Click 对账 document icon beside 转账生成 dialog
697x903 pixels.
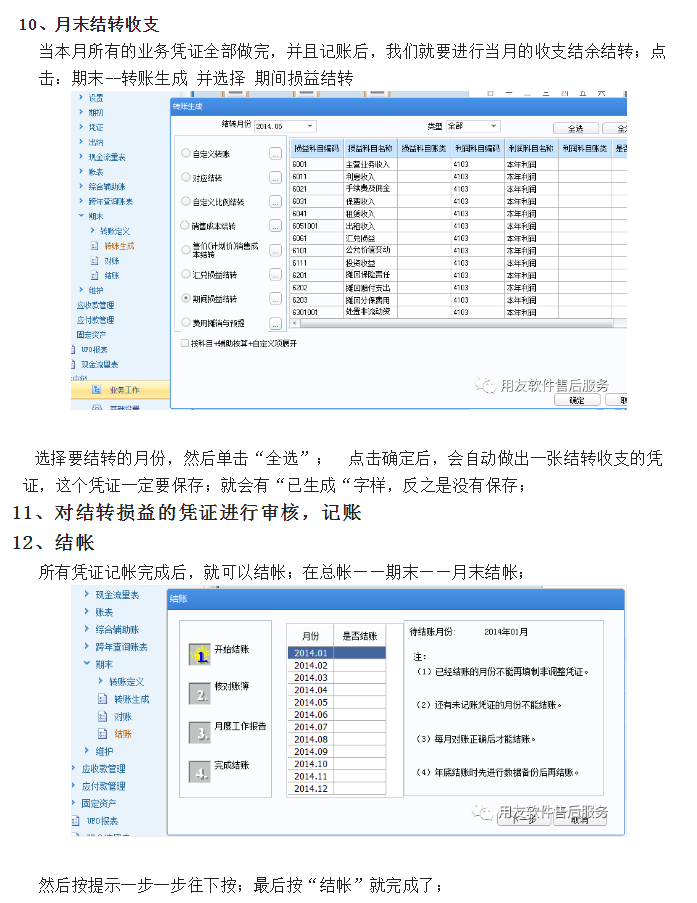pos(94,261)
